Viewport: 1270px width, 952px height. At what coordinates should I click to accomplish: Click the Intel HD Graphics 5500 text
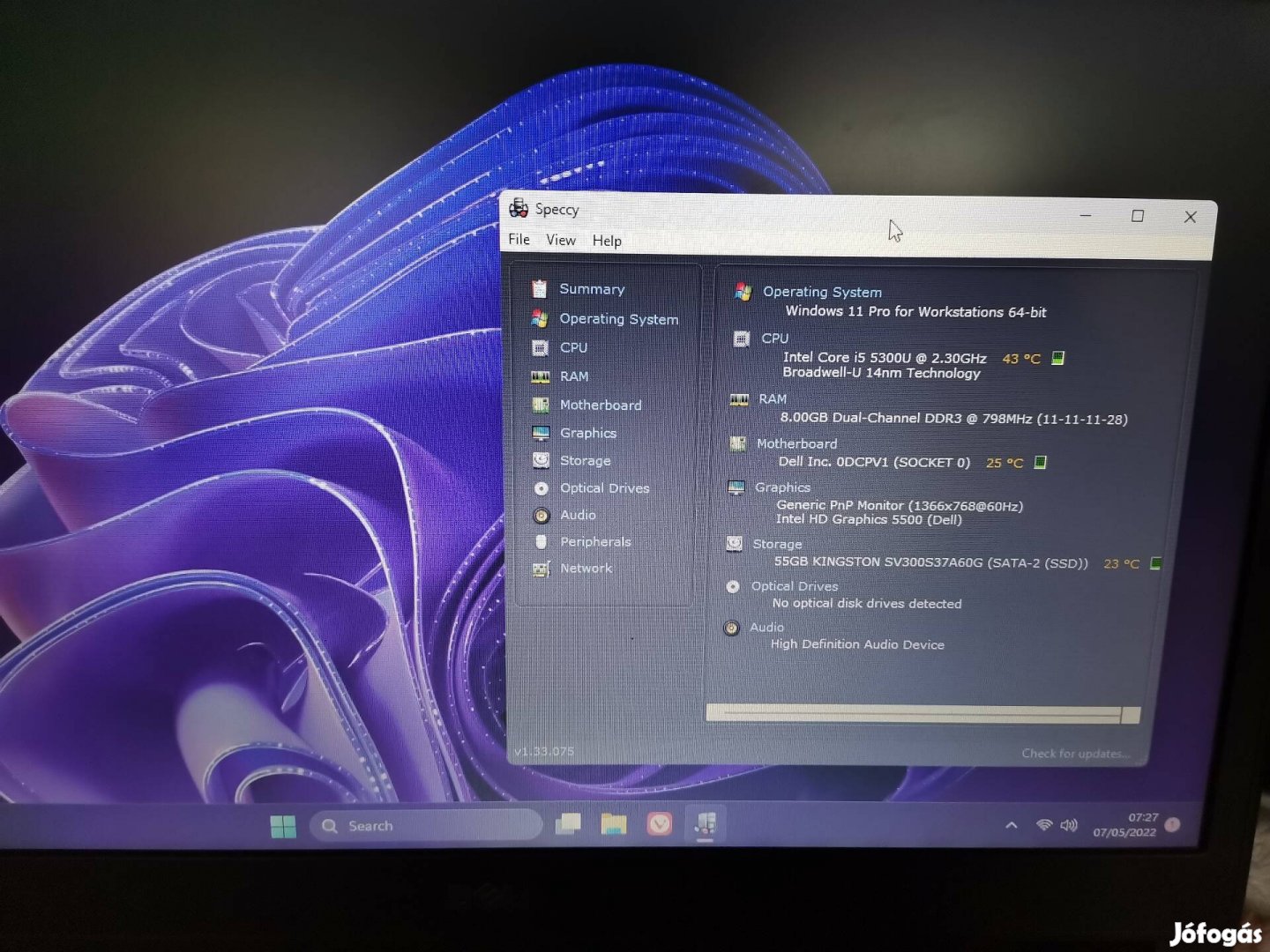(x=869, y=519)
